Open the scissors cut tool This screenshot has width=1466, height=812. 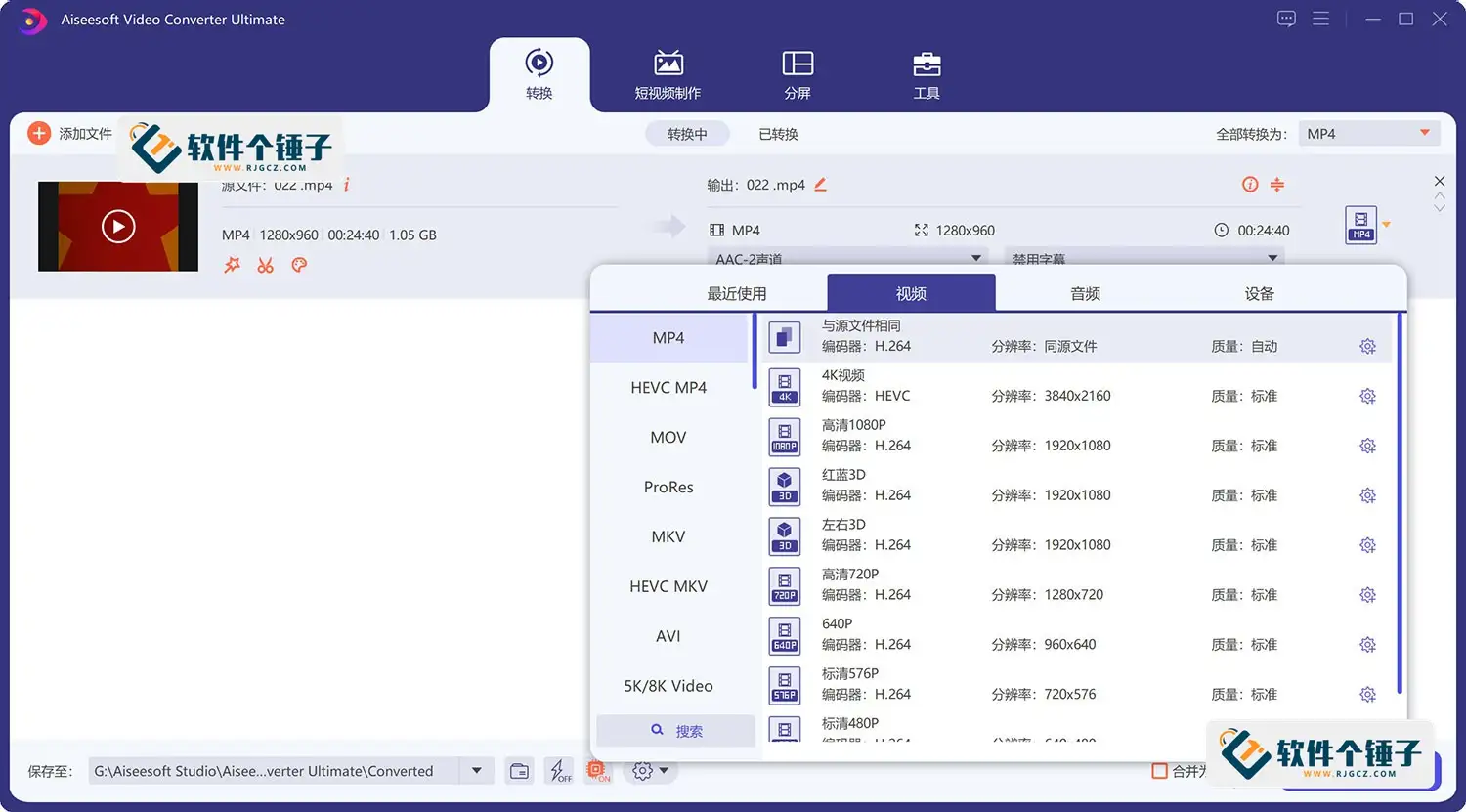265,265
